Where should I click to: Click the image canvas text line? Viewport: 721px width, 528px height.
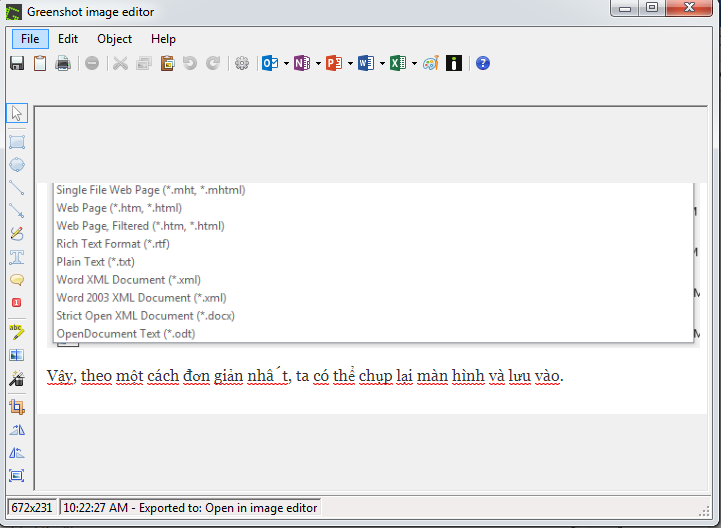tap(305, 376)
